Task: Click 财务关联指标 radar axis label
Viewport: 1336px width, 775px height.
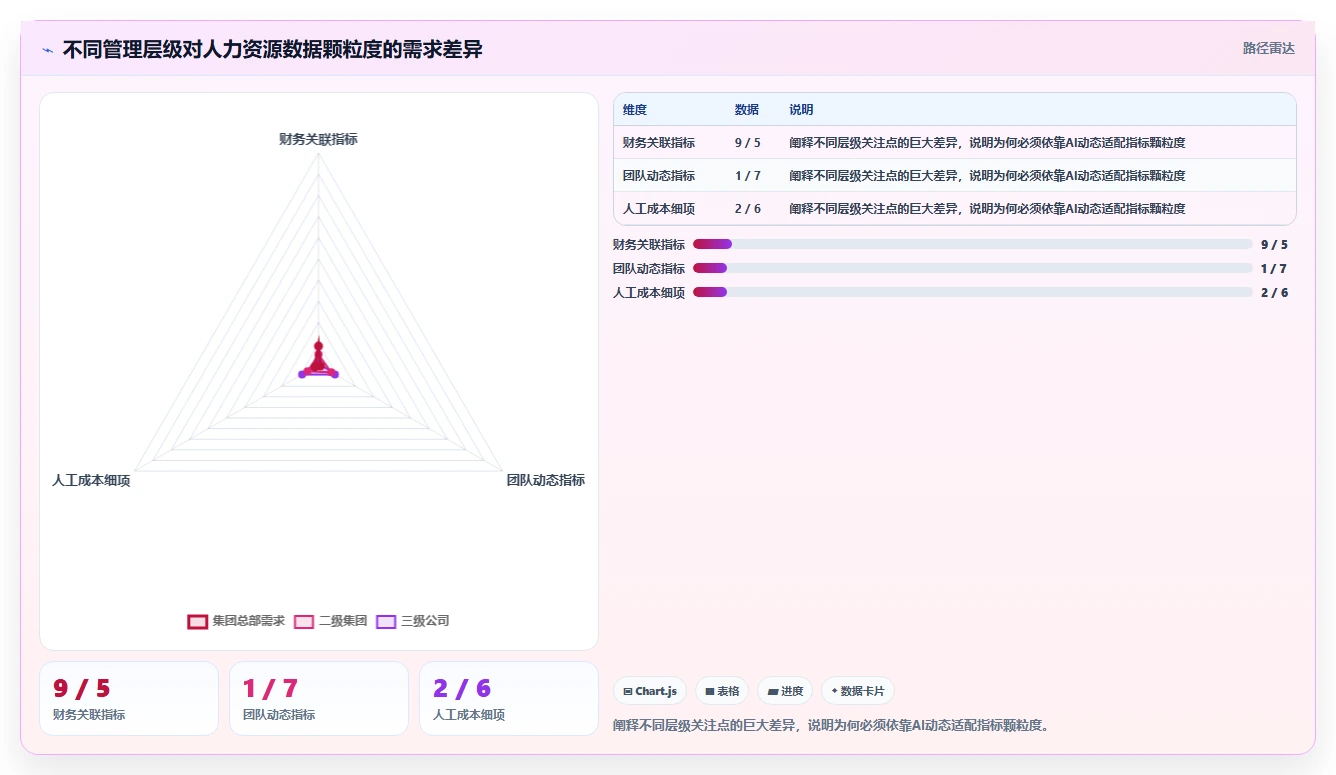Action: coord(318,140)
